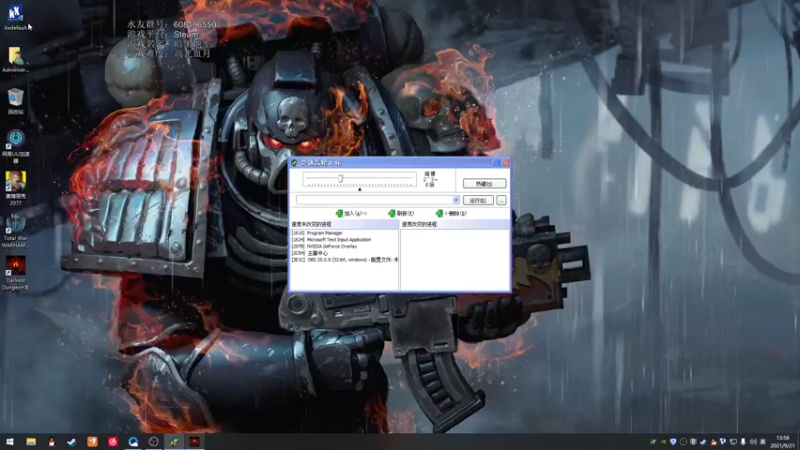
Task: Expand the program path combo box arrow
Action: [x=456, y=200]
